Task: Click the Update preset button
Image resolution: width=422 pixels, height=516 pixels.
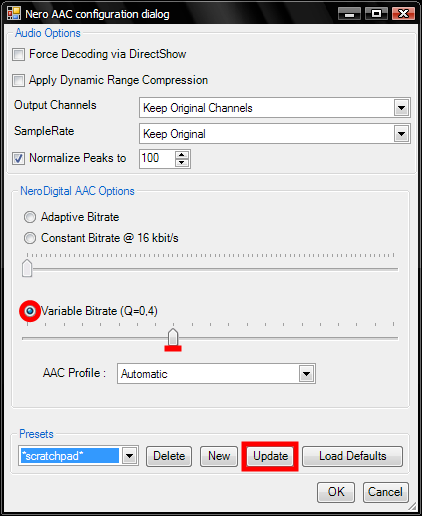Action: 270,456
